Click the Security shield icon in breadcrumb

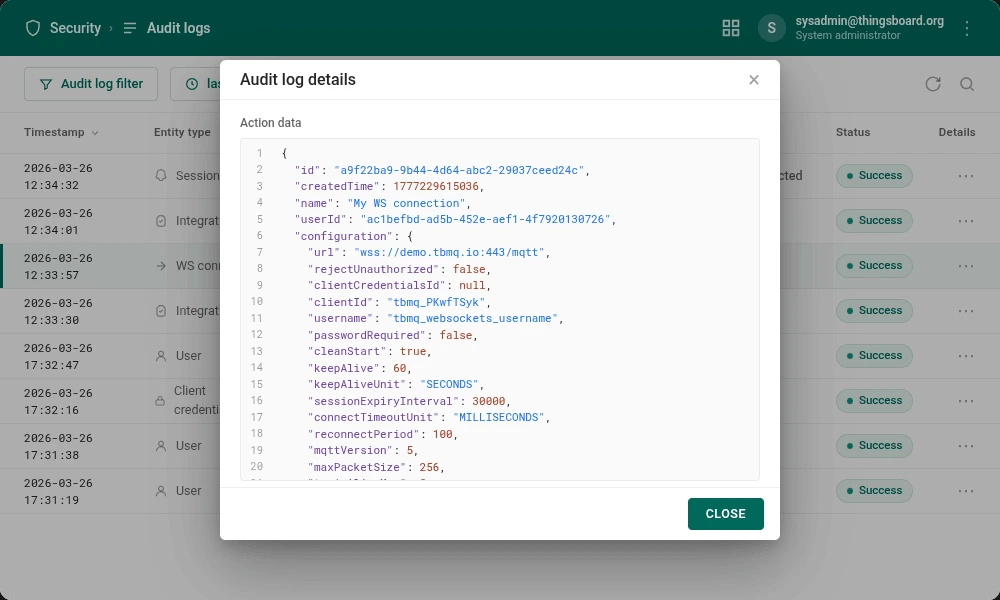point(33,28)
